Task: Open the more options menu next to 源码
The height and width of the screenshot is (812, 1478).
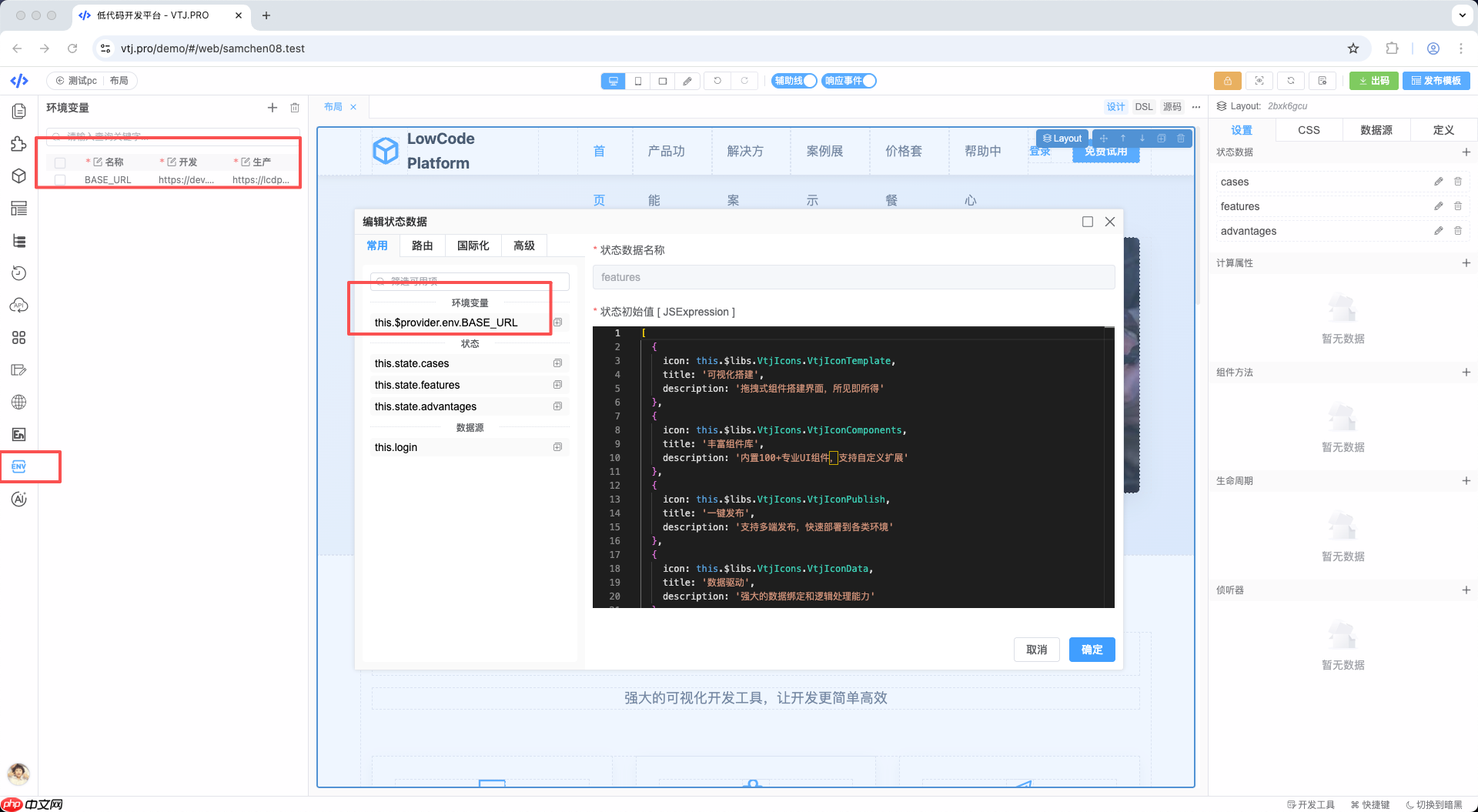Action: (x=1195, y=107)
